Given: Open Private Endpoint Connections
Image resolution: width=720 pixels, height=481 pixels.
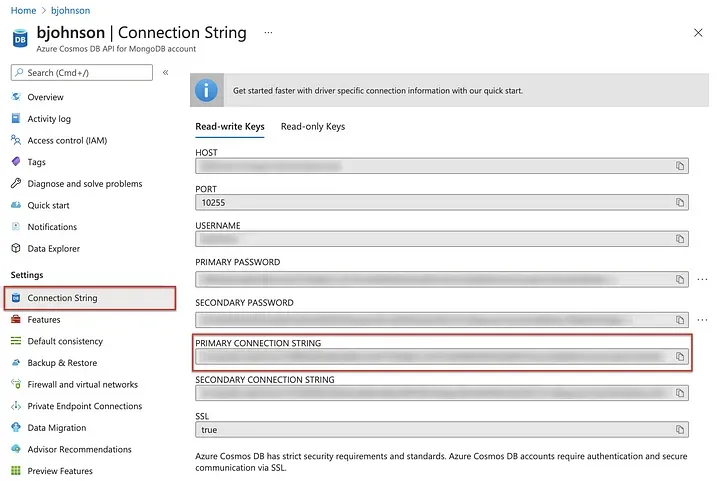Looking at the screenshot, I should tap(84, 406).
